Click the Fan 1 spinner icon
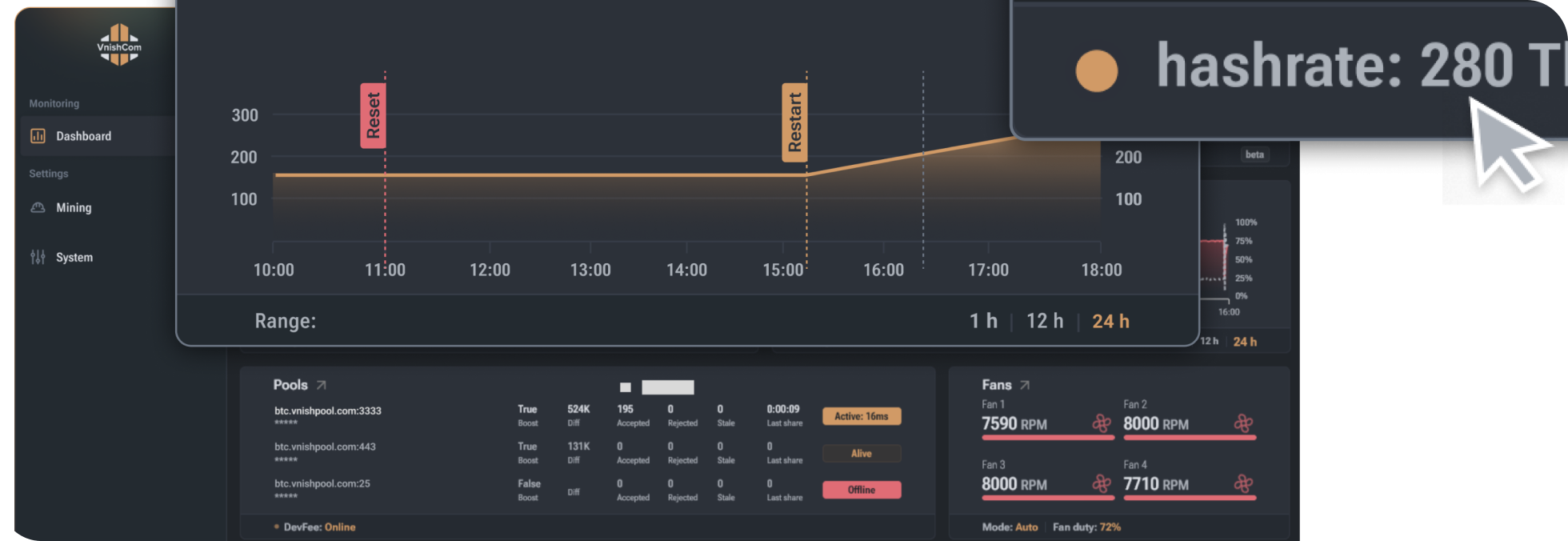The height and width of the screenshot is (541, 1568). 1102,423
